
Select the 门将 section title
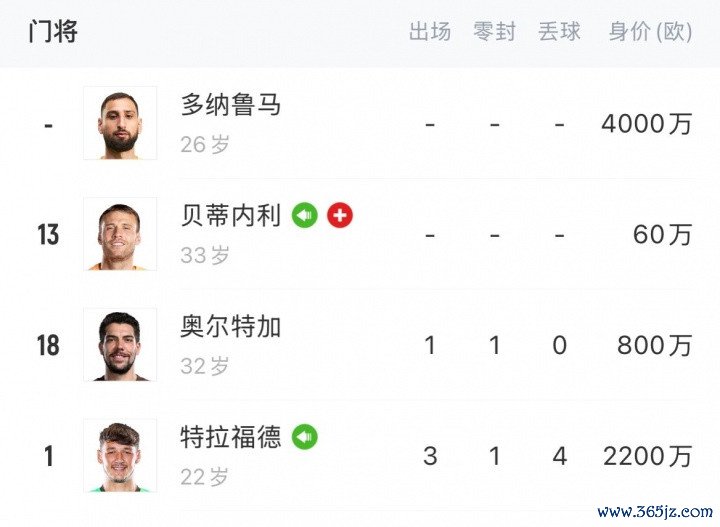[53, 32]
